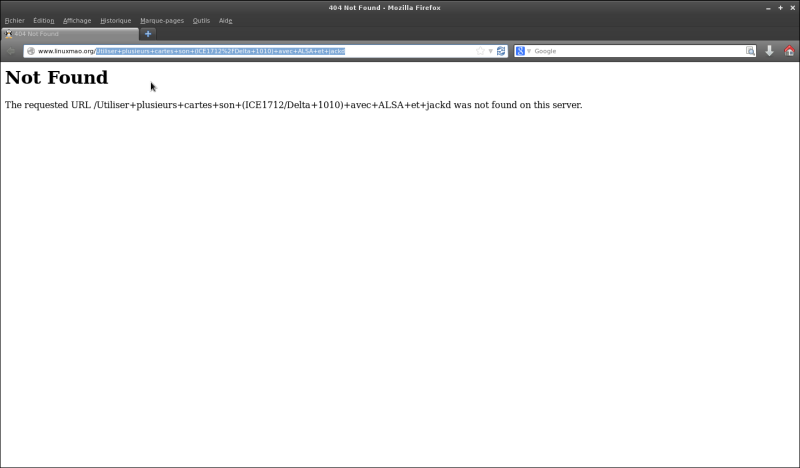
Task: Open the Outils menu
Action: pyautogui.click(x=201, y=20)
